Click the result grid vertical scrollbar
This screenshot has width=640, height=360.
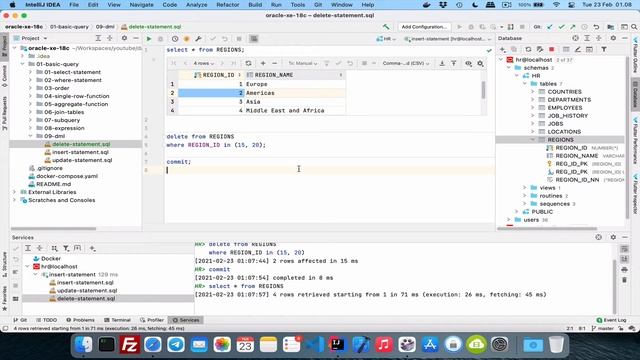[483, 90]
